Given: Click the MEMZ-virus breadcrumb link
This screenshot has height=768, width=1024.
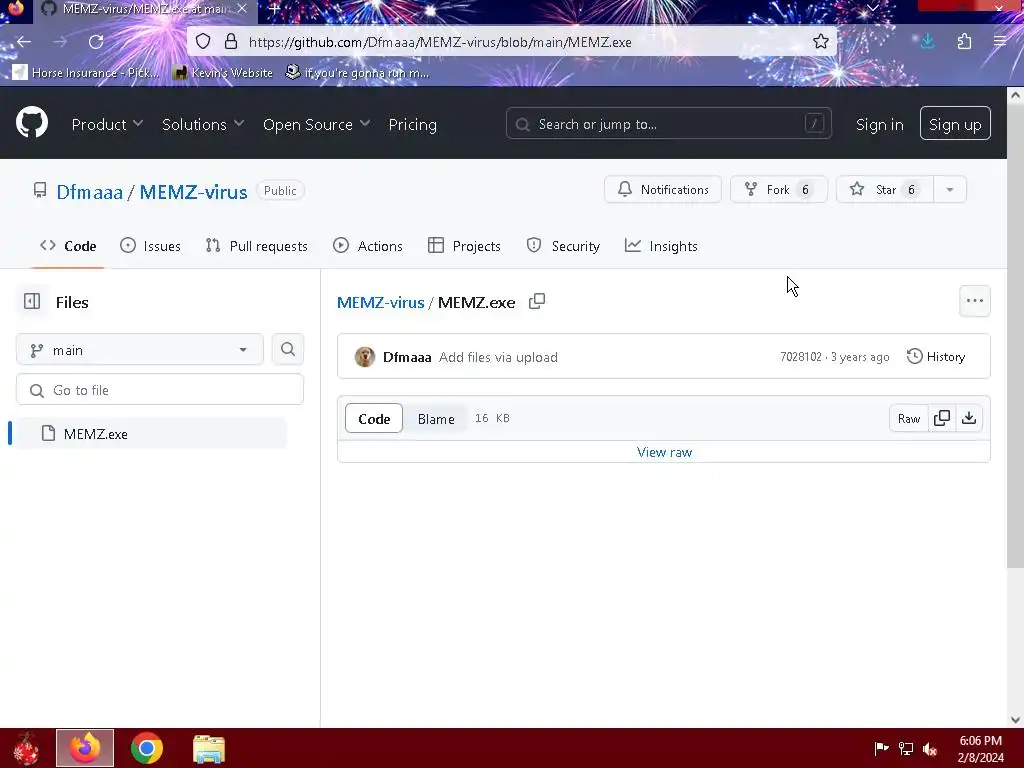Looking at the screenshot, I should point(381,302).
